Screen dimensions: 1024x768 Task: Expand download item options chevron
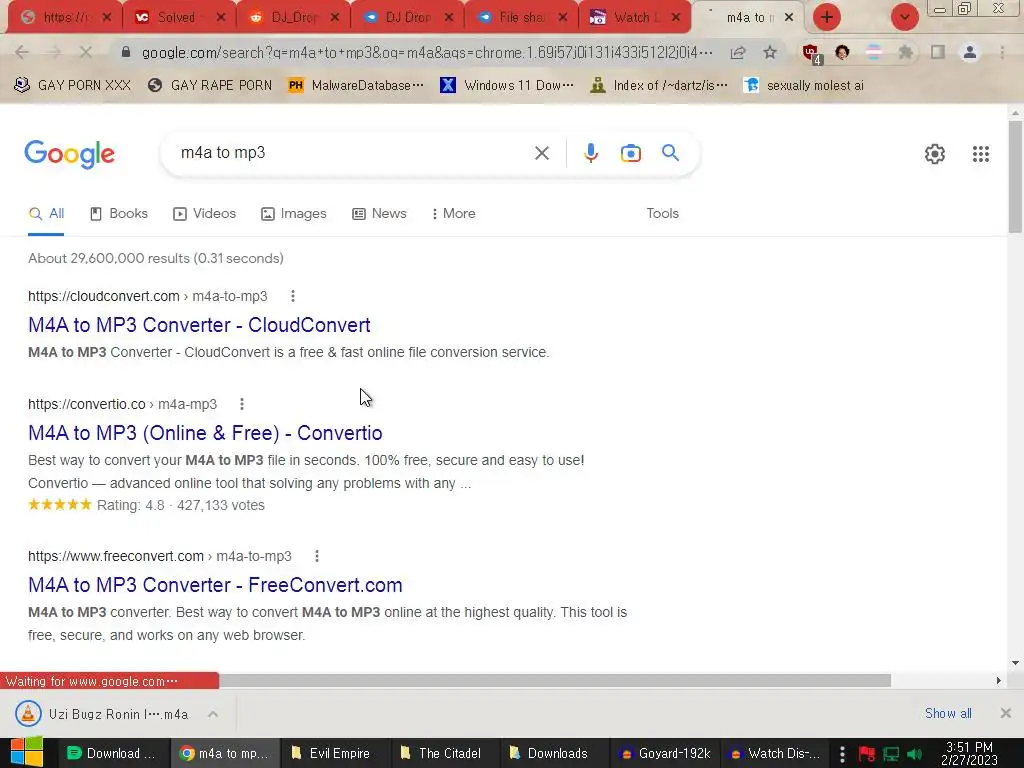[213, 714]
